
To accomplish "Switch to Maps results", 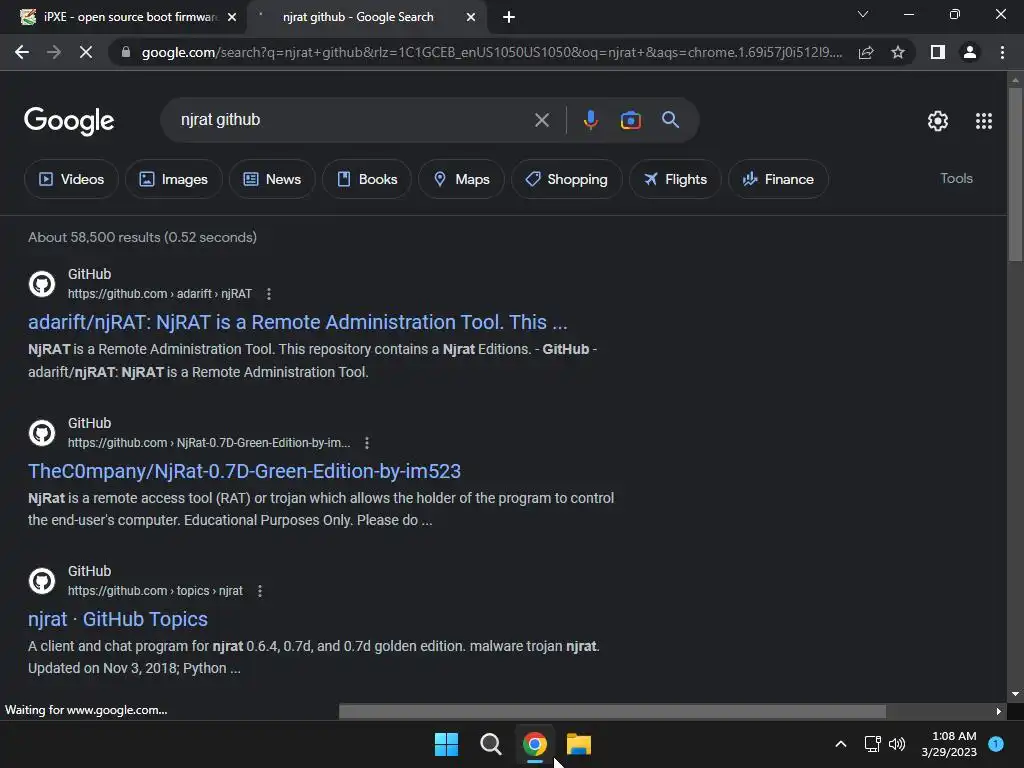I will [462, 179].
